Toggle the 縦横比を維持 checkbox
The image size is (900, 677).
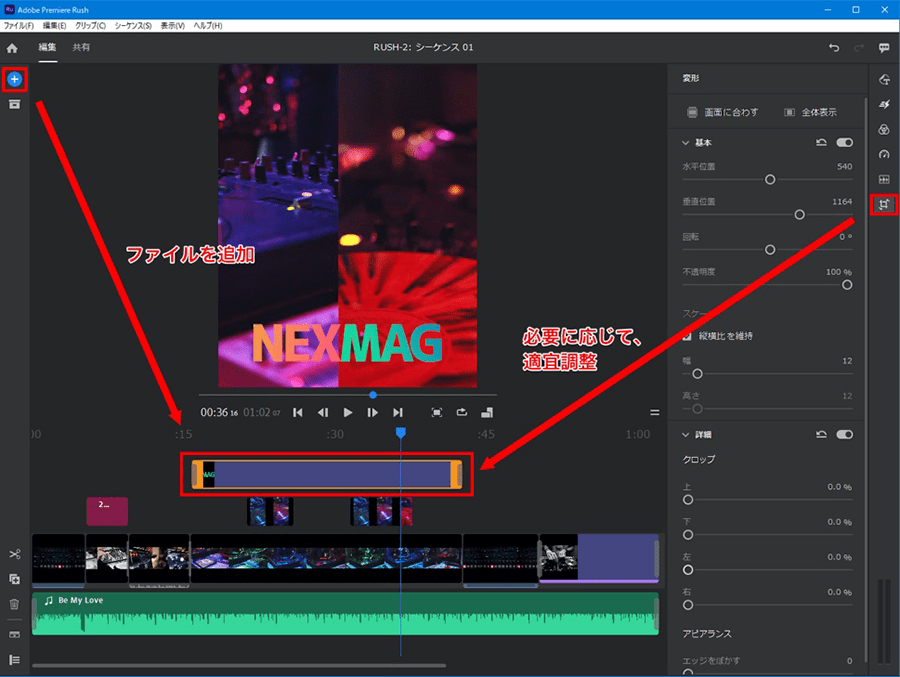(x=687, y=336)
